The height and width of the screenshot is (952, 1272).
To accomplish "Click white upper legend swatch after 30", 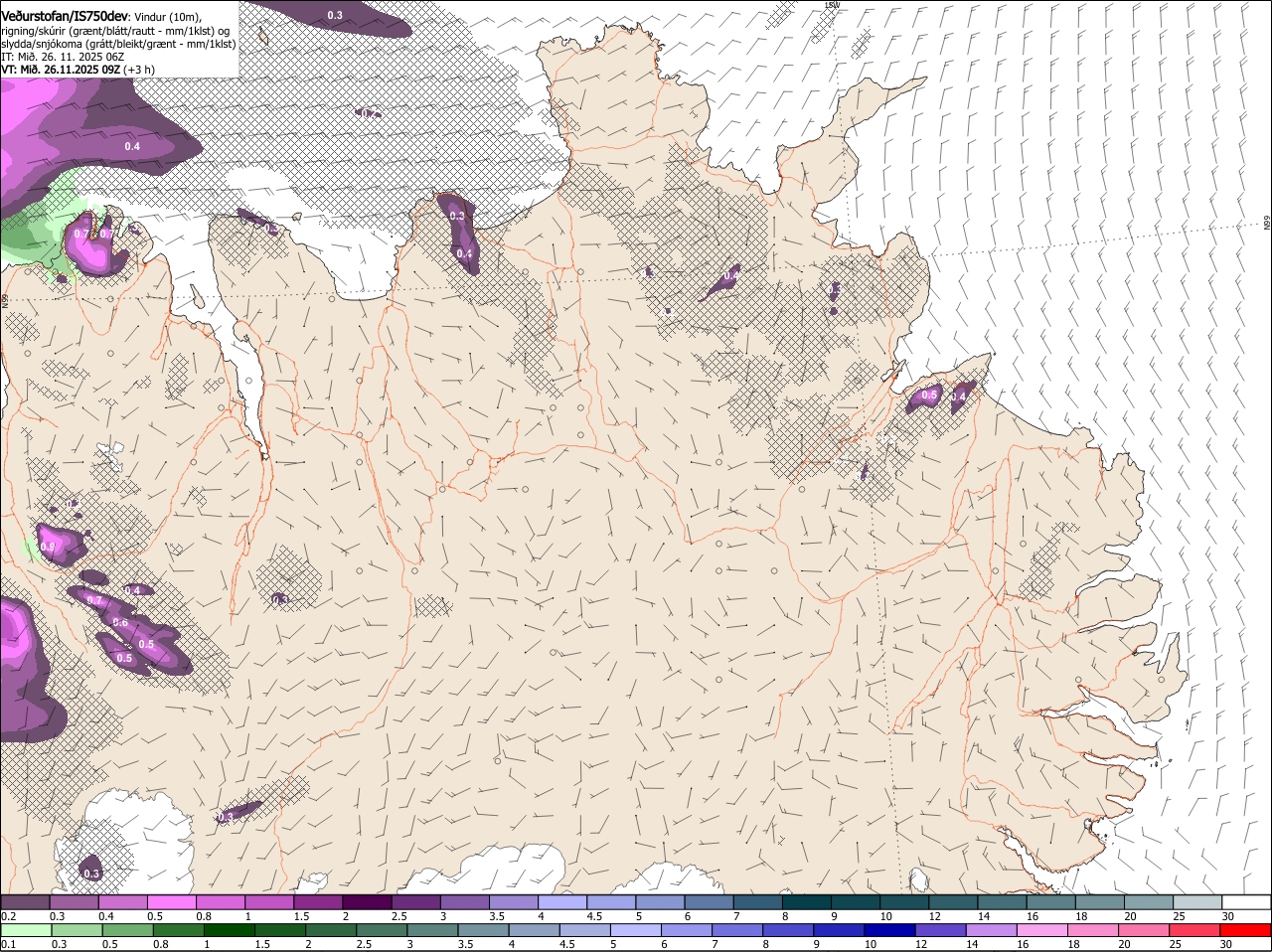I will (x=1245, y=901).
